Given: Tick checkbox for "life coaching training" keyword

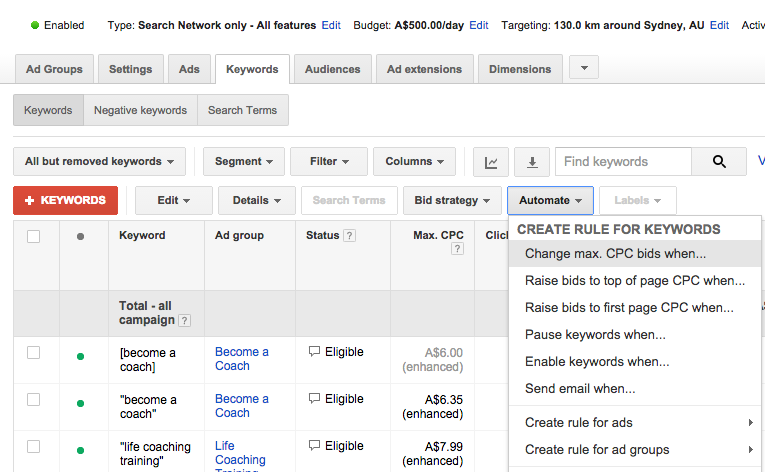Looking at the screenshot, I should coord(33,446).
